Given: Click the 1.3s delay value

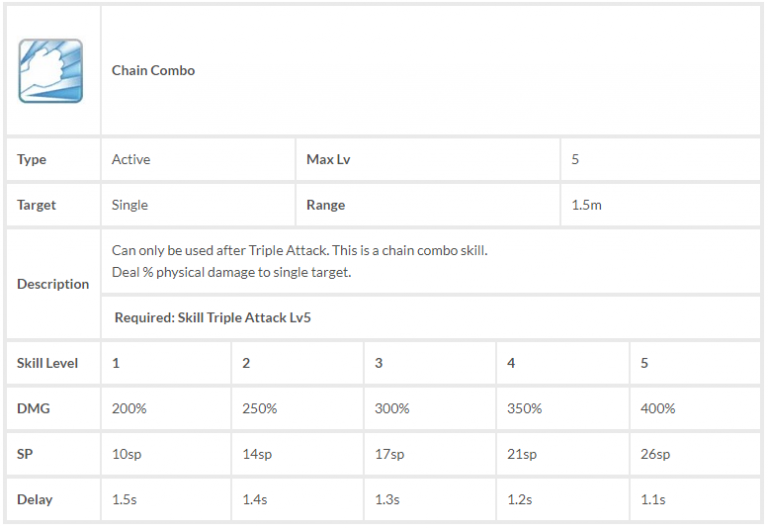Looking at the screenshot, I should coord(387,499).
